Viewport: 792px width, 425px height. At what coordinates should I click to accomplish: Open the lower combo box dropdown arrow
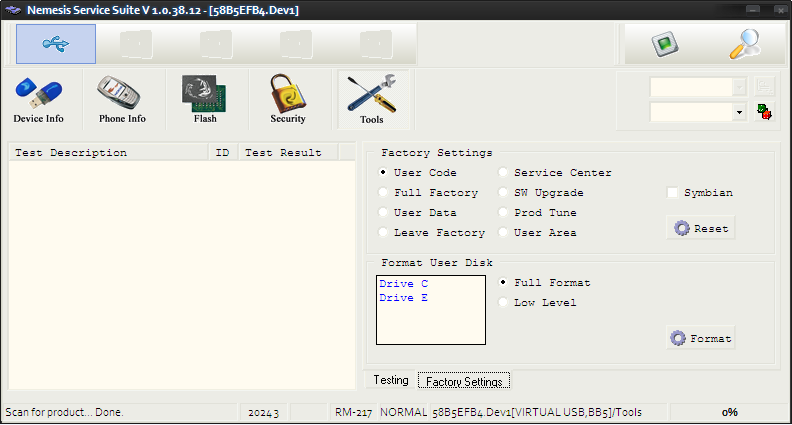[739, 112]
